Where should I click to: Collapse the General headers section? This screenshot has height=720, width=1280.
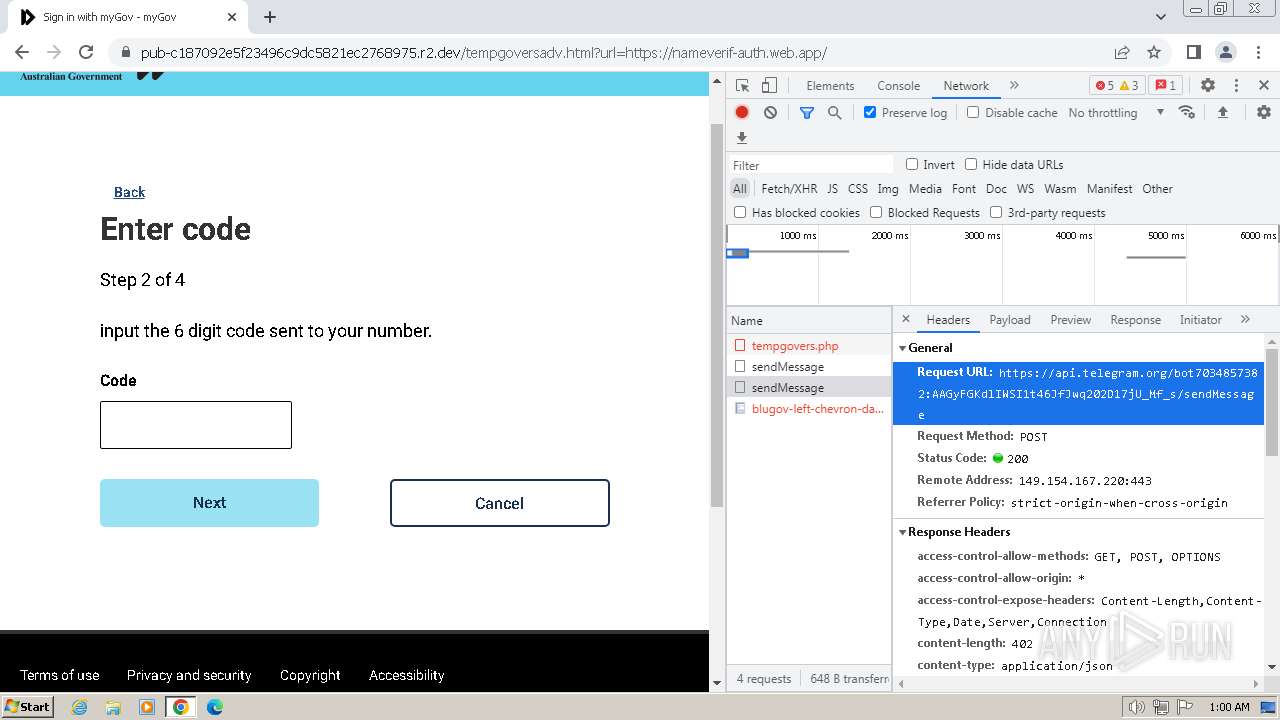point(902,348)
